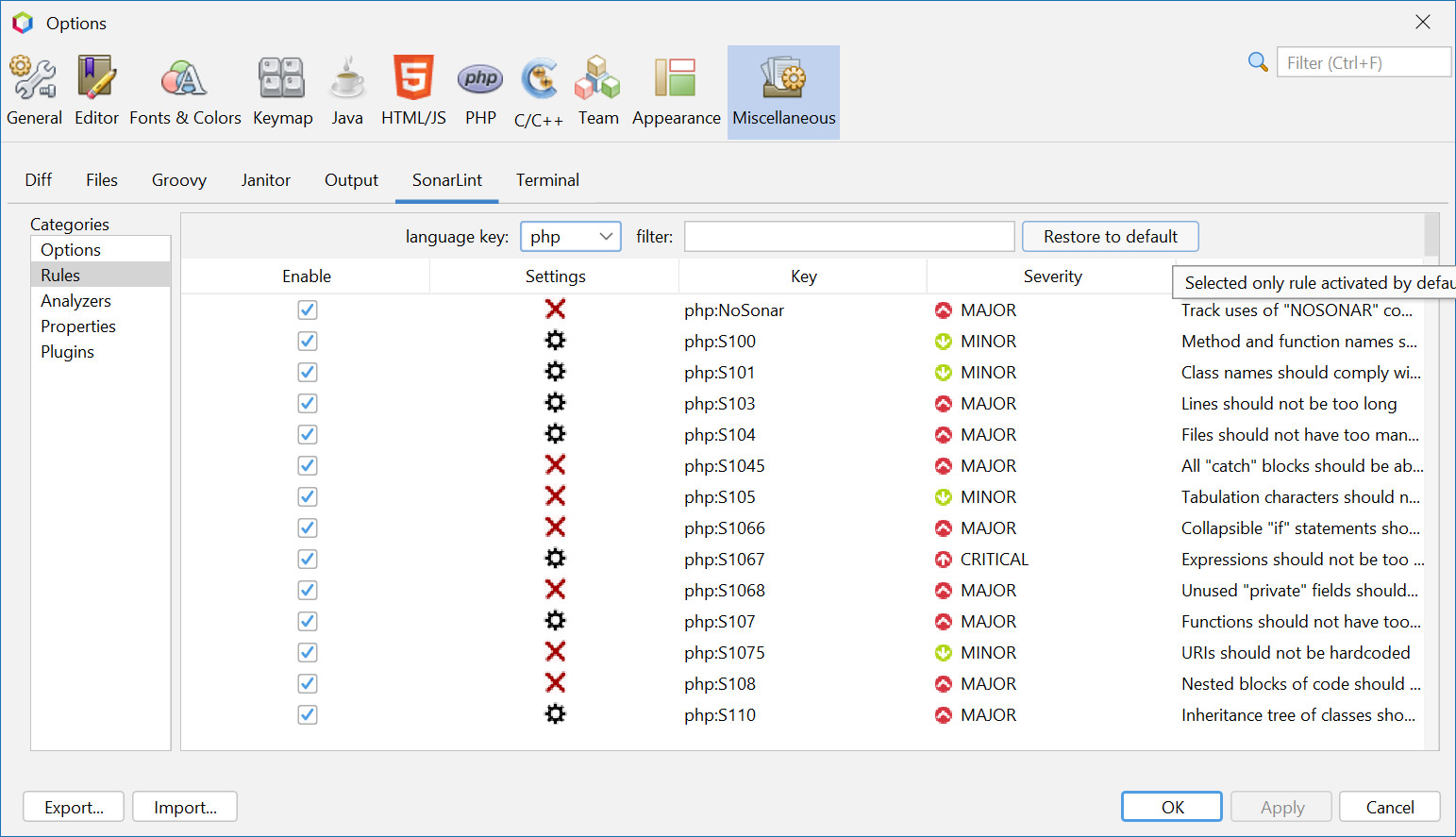Screen dimensions: 1456x837
Task: Open the C/C++ options icon
Action: pyautogui.click(x=538, y=79)
